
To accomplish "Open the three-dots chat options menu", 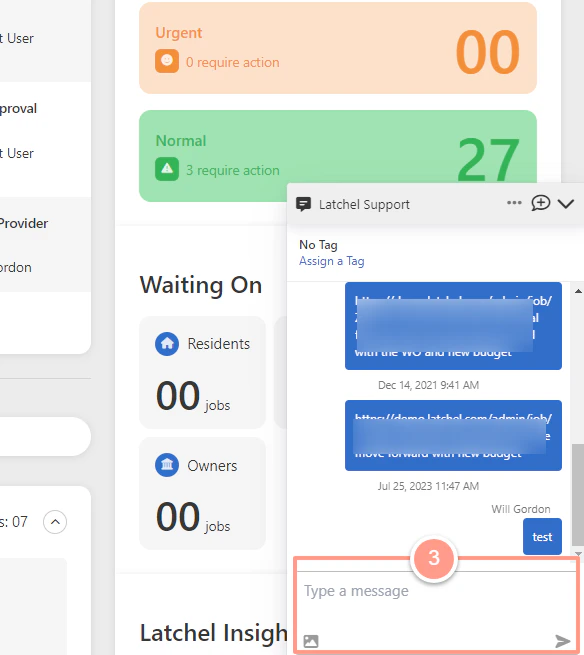I will click(x=514, y=203).
